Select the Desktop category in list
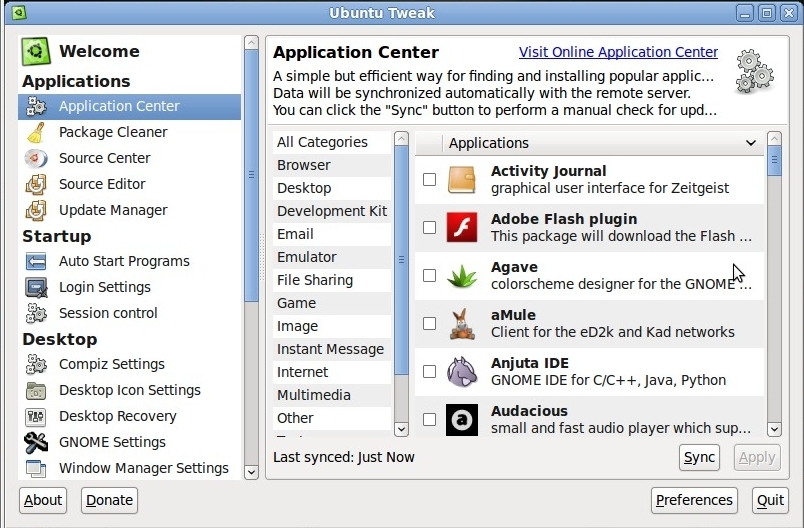 332,188
